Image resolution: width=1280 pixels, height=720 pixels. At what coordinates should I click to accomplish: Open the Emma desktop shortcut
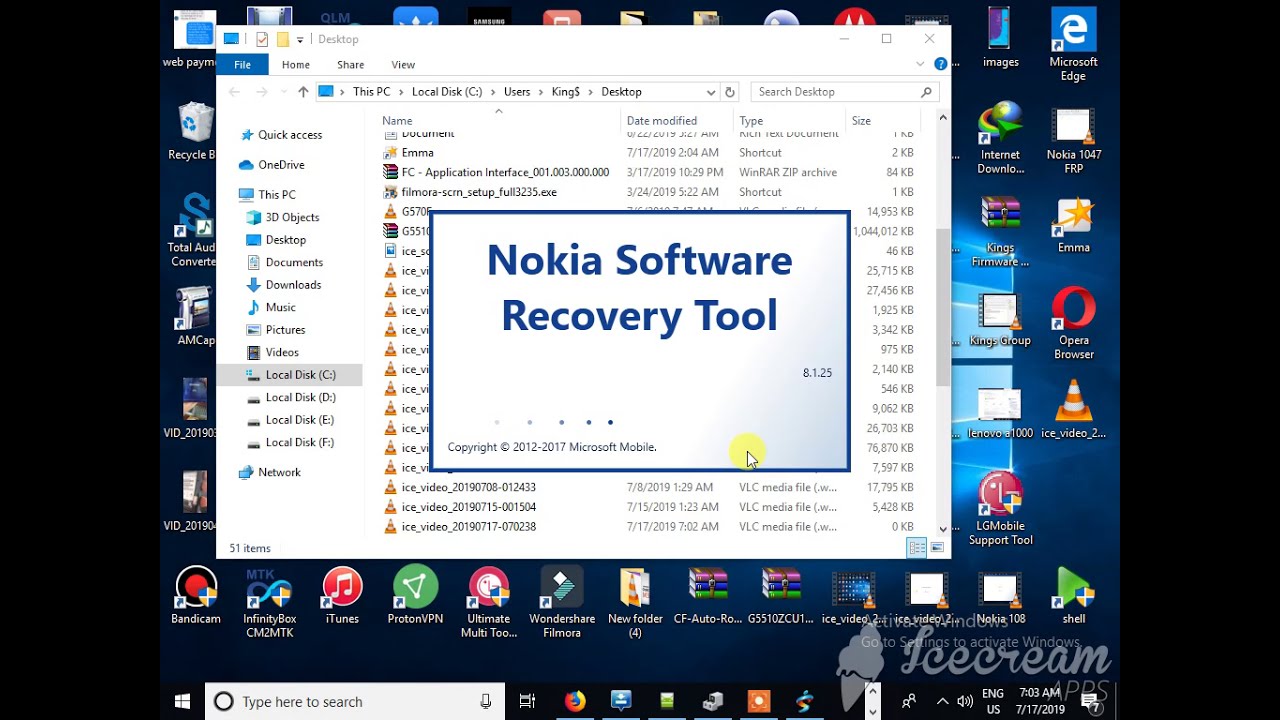pyautogui.click(x=1074, y=225)
